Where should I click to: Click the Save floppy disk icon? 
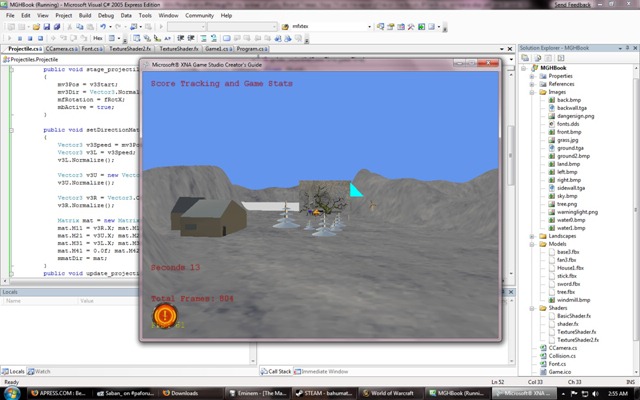47,27
